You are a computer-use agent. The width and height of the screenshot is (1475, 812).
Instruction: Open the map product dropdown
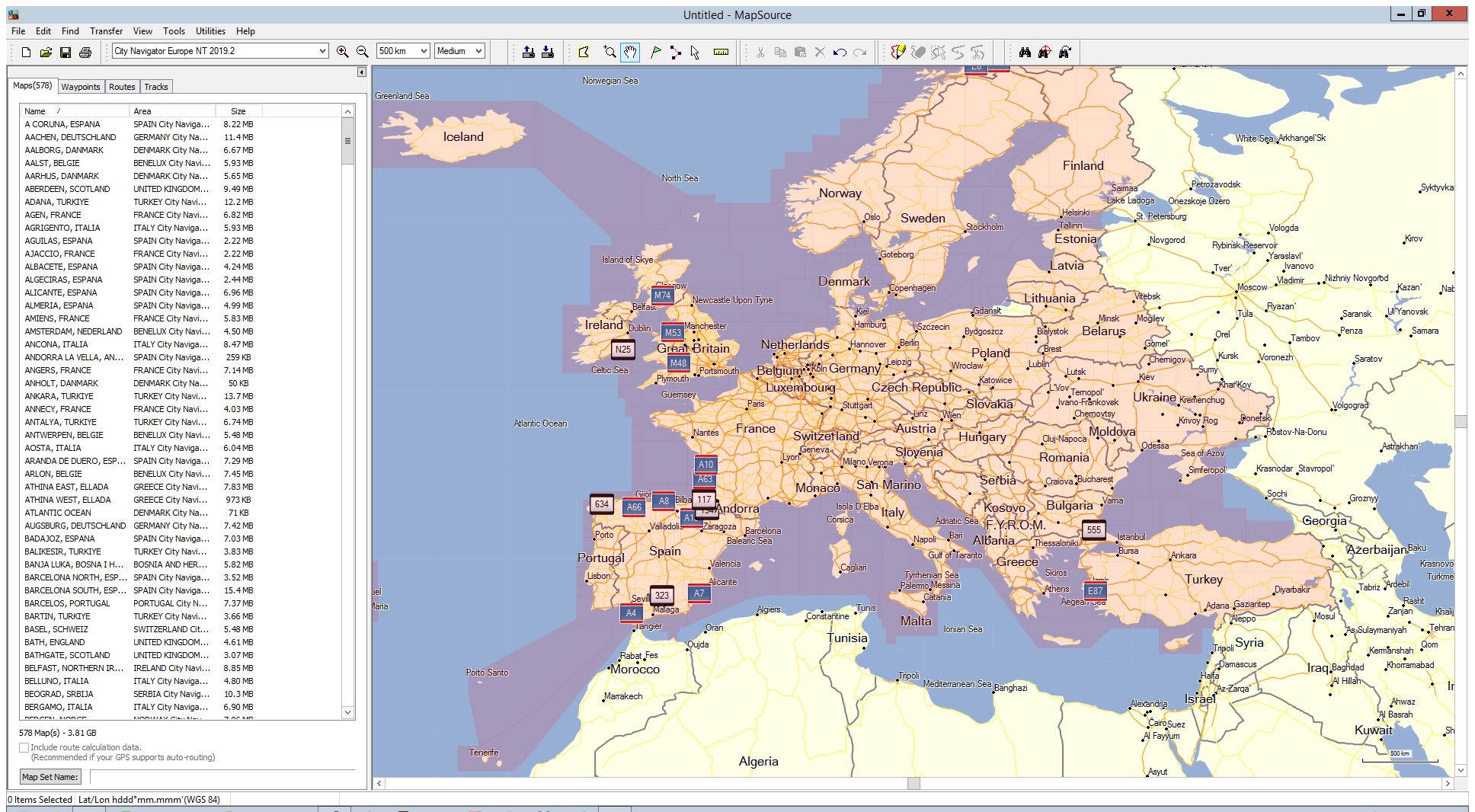click(322, 51)
